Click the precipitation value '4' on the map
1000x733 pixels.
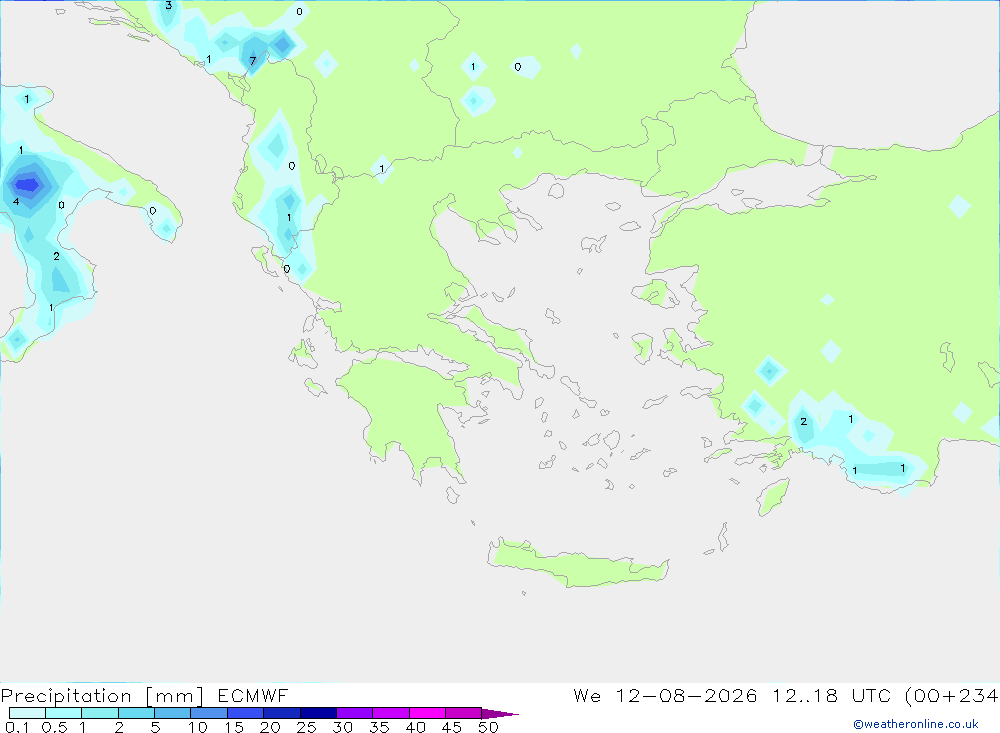click(16, 202)
